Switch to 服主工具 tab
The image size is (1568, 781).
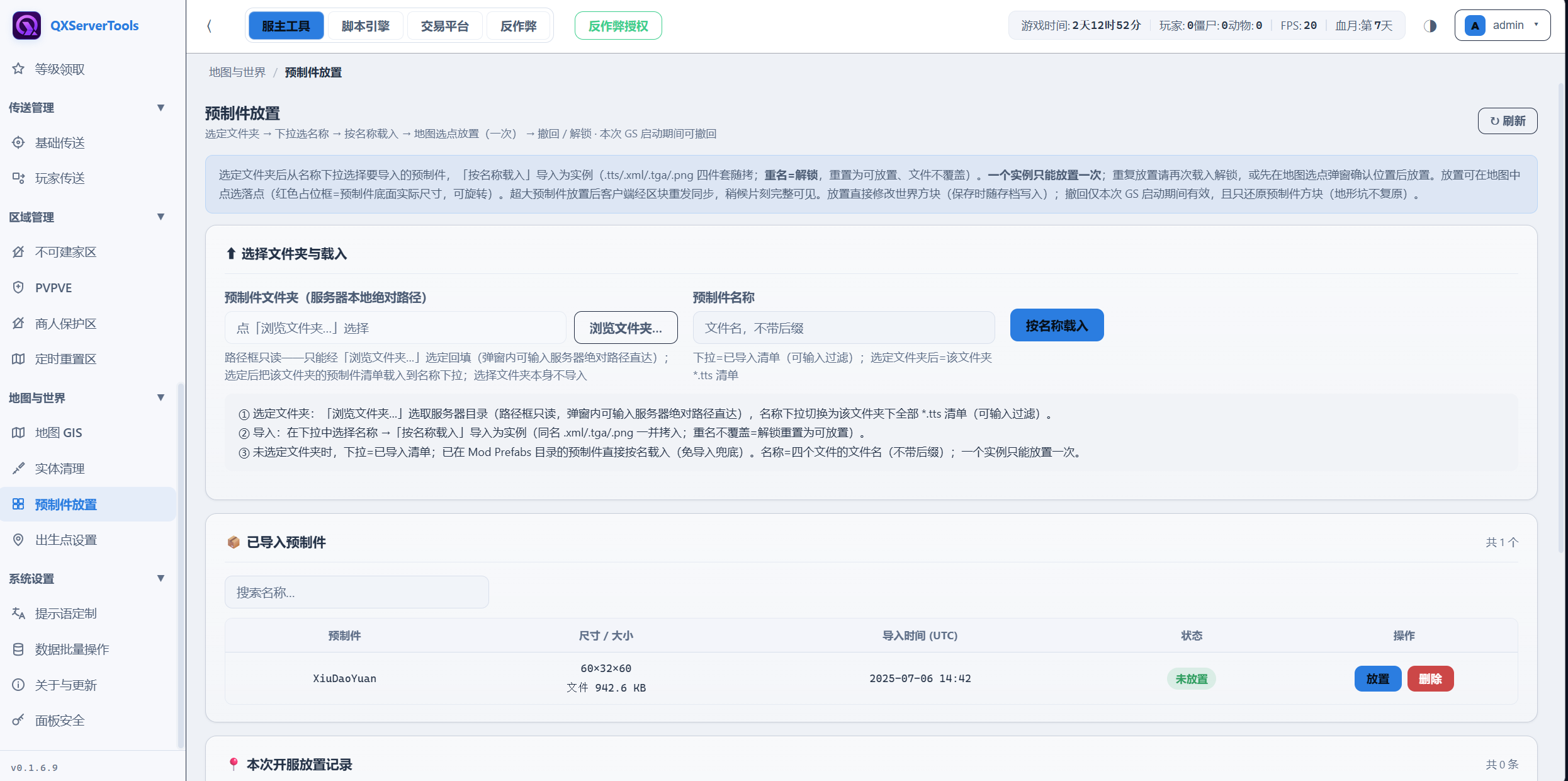[x=286, y=26]
